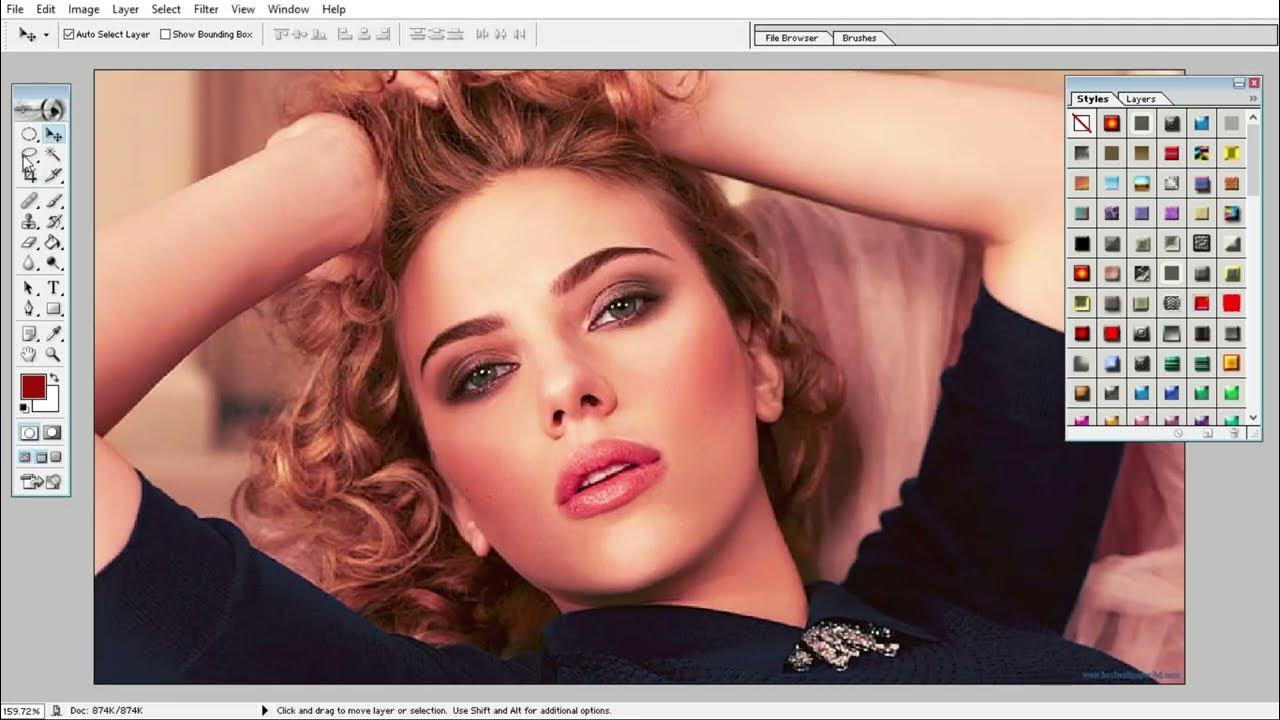Choose the Path Selection arrow tool
The width and height of the screenshot is (1280, 720).
[x=29, y=288]
